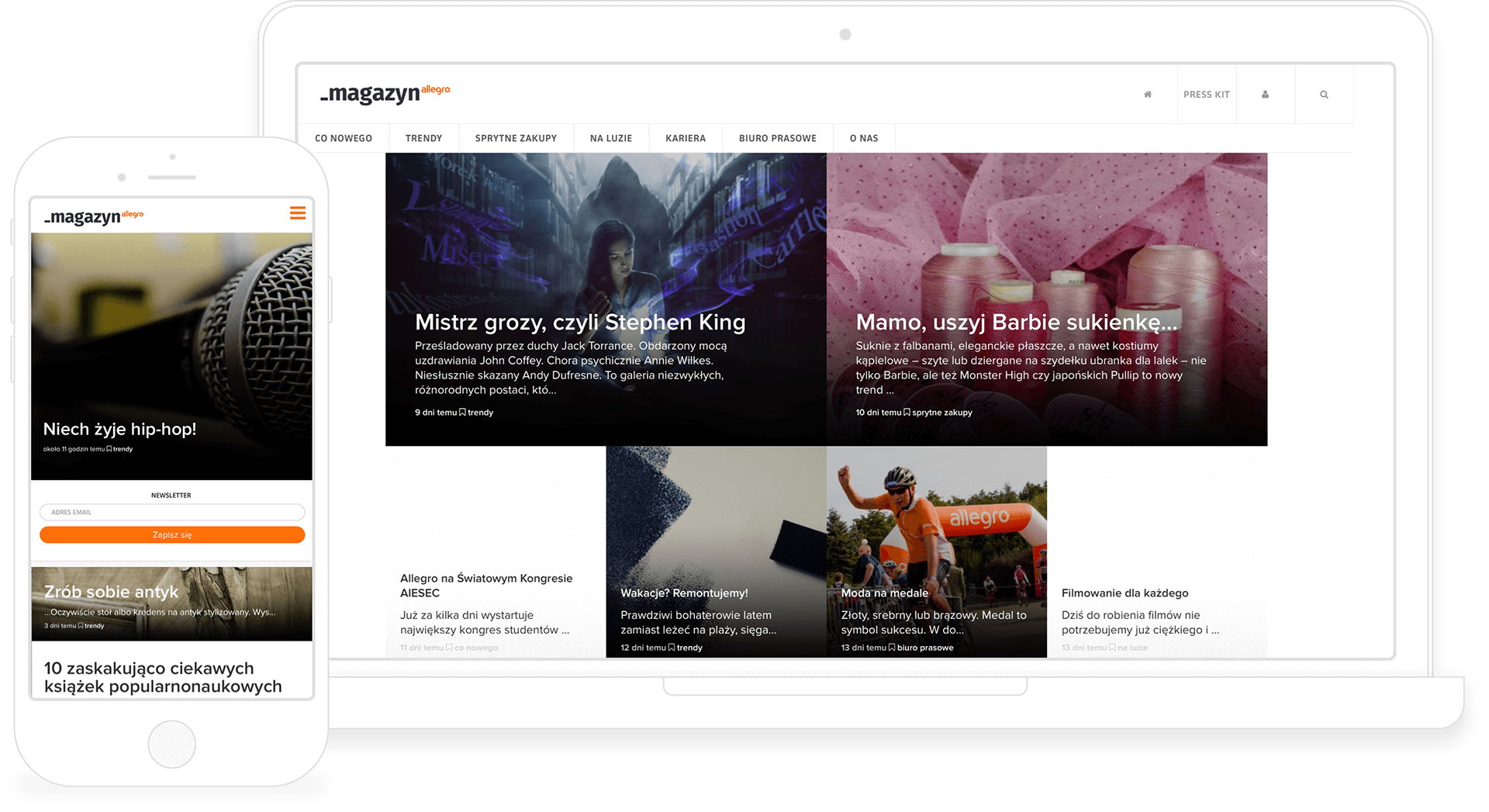Image resolution: width=1489 pixels, height=812 pixels.
Task: Click the home icon in header
Action: [x=1148, y=95]
